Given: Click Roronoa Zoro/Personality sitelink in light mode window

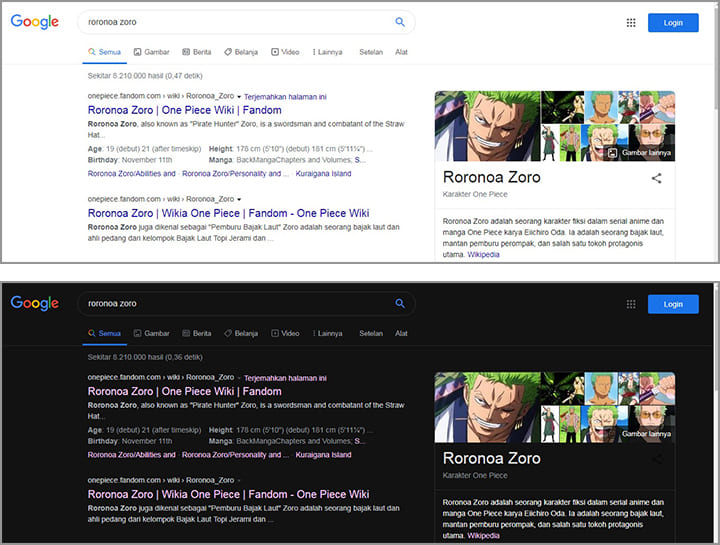Looking at the screenshot, I should tap(235, 174).
